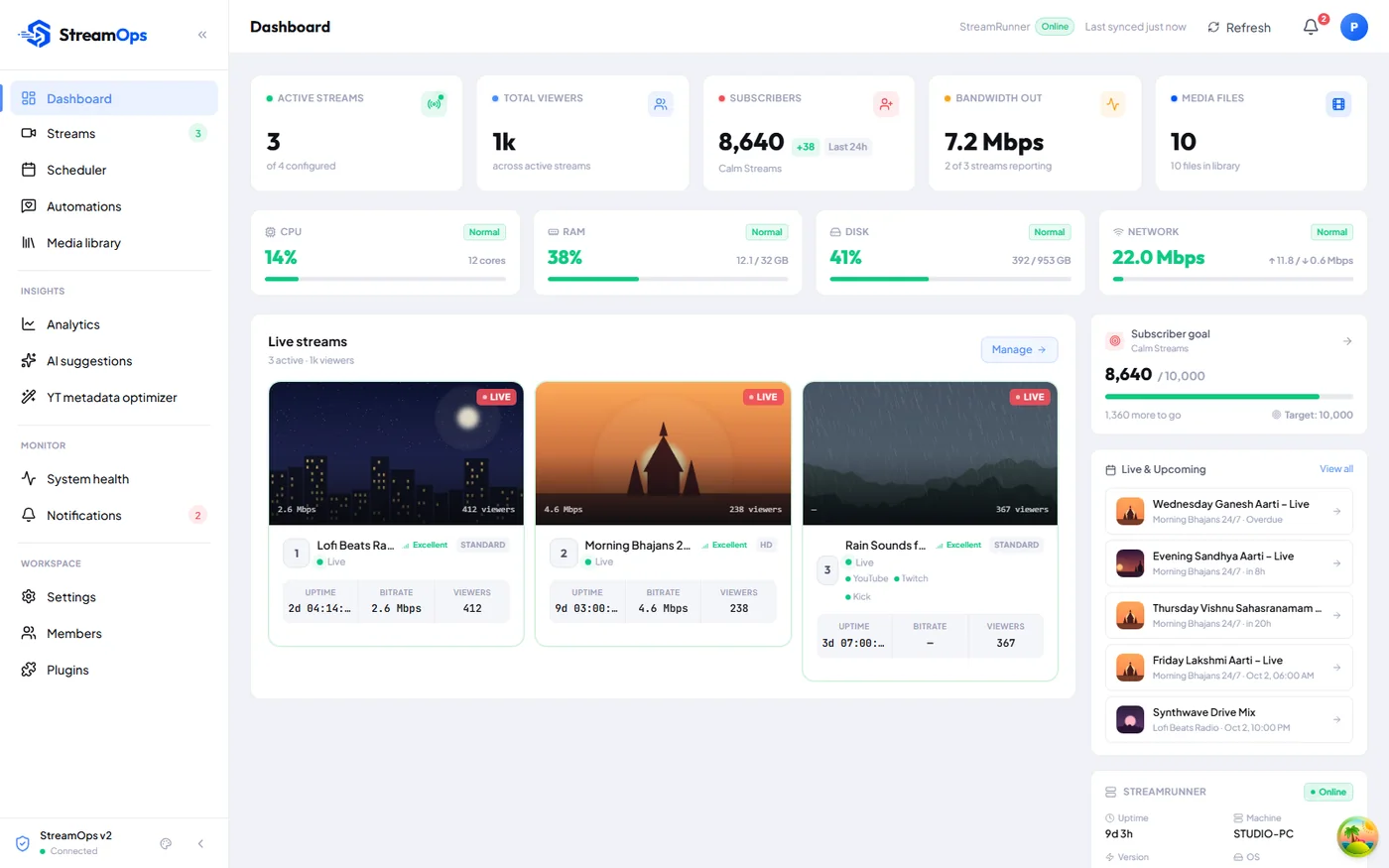Open Subscriber goal arrow
This screenshot has width=1389, height=868.
pos(1347,341)
